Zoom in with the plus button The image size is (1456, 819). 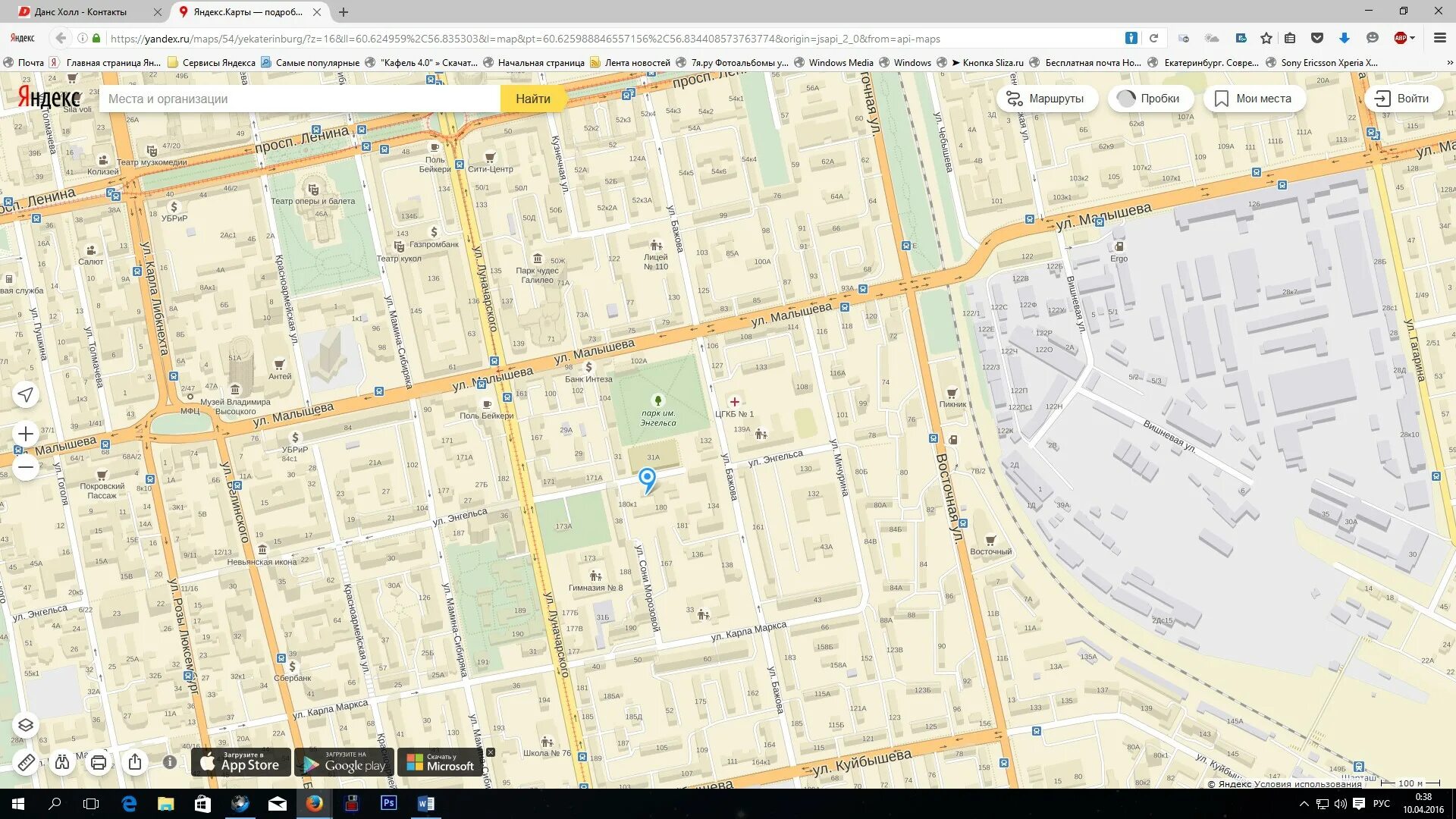26,434
